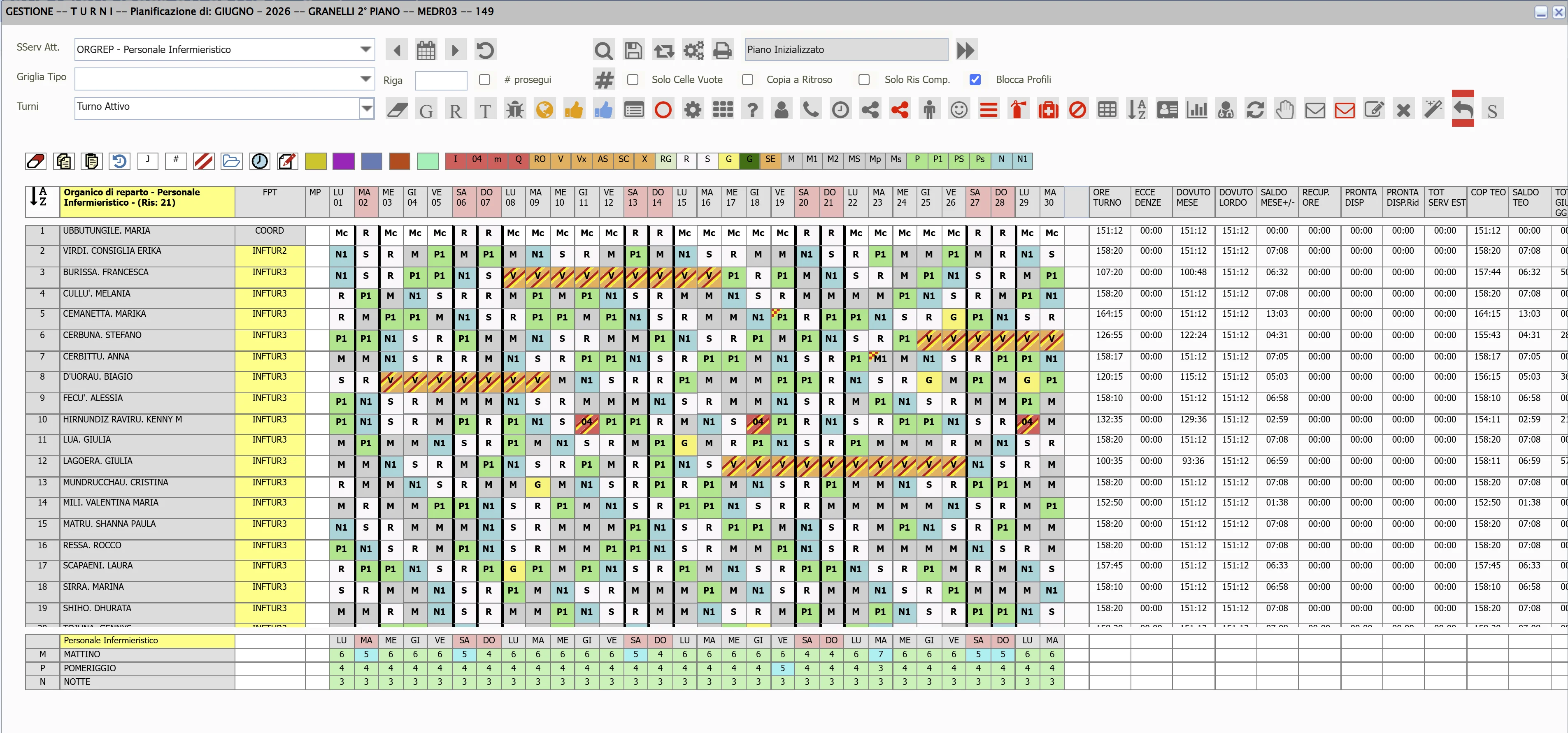The image size is (1568, 733).
Task: Click the printer icon
Action: [723, 50]
